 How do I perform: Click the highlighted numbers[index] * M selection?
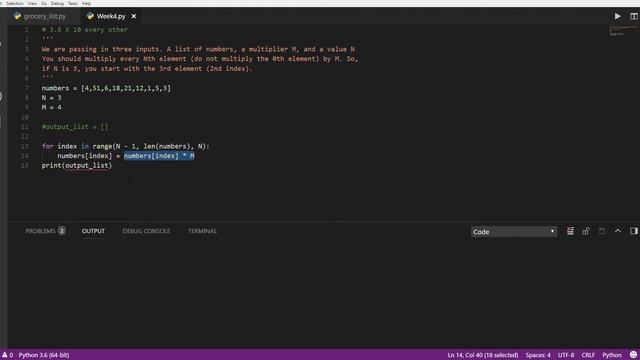pos(159,156)
